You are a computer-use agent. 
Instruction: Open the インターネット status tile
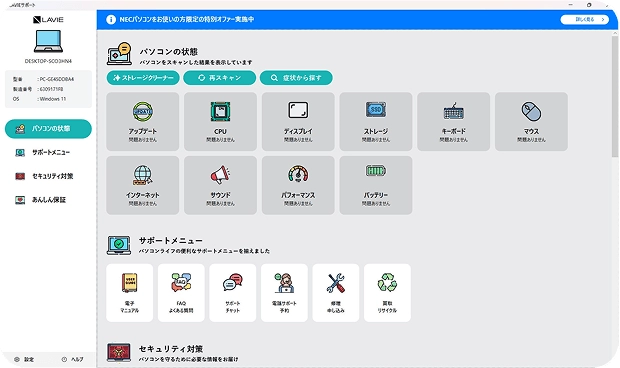point(142,185)
